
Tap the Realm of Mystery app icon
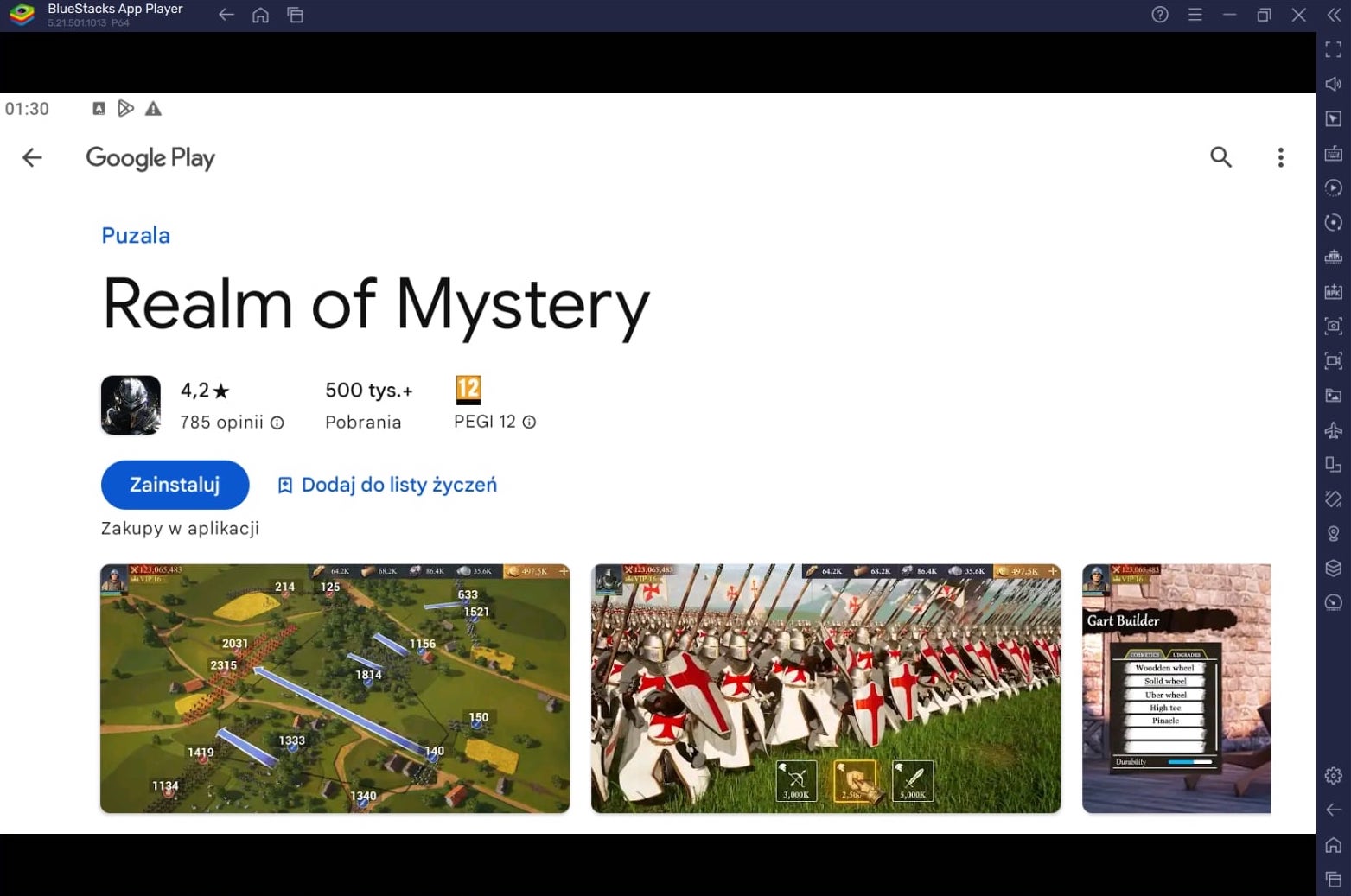(131, 404)
